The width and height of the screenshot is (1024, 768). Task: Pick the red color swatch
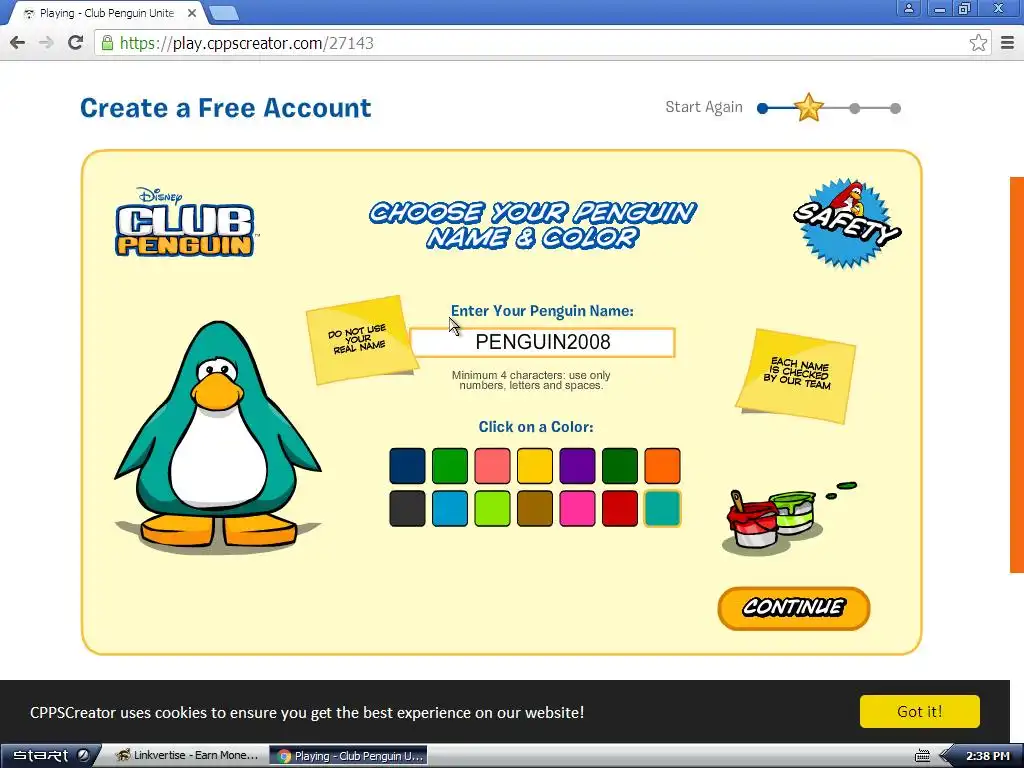click(x=620, y=508)
